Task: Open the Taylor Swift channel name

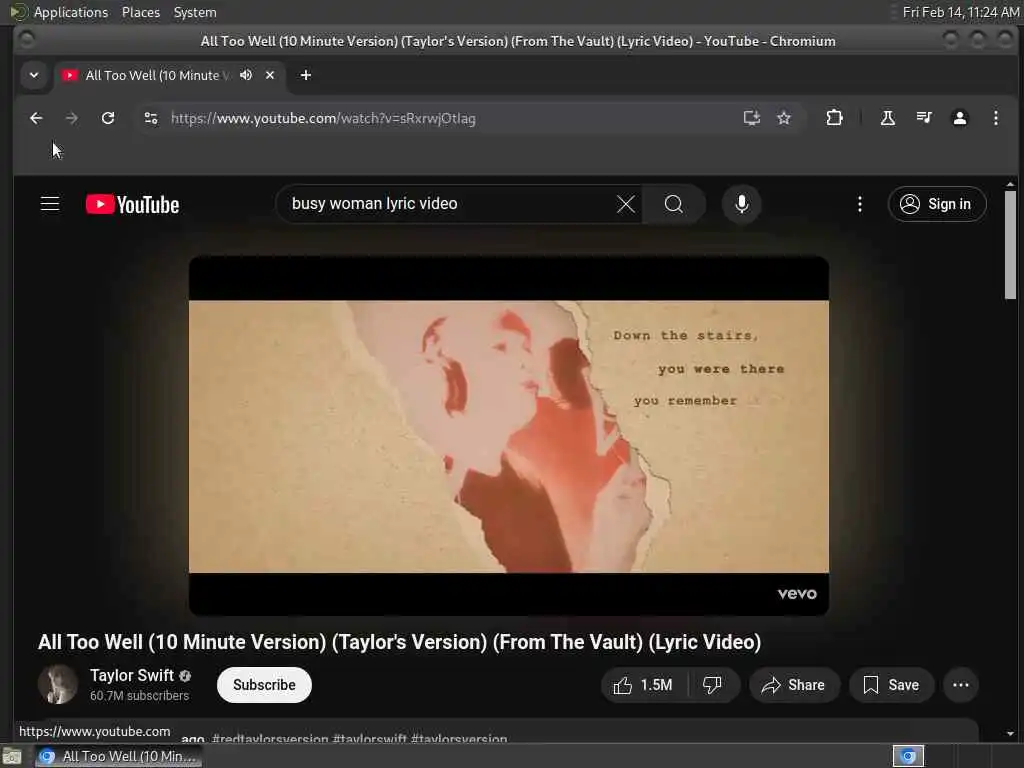Action: [x=132, y=675]
